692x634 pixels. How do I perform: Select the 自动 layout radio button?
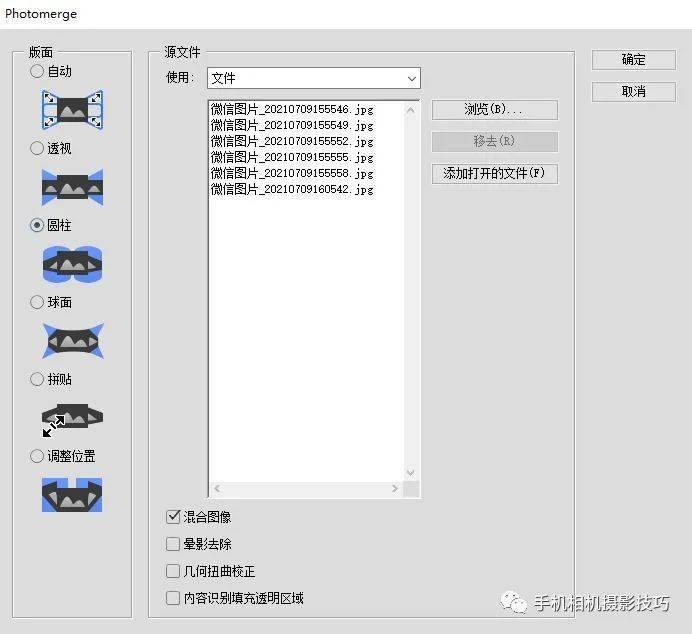(37, 71)
